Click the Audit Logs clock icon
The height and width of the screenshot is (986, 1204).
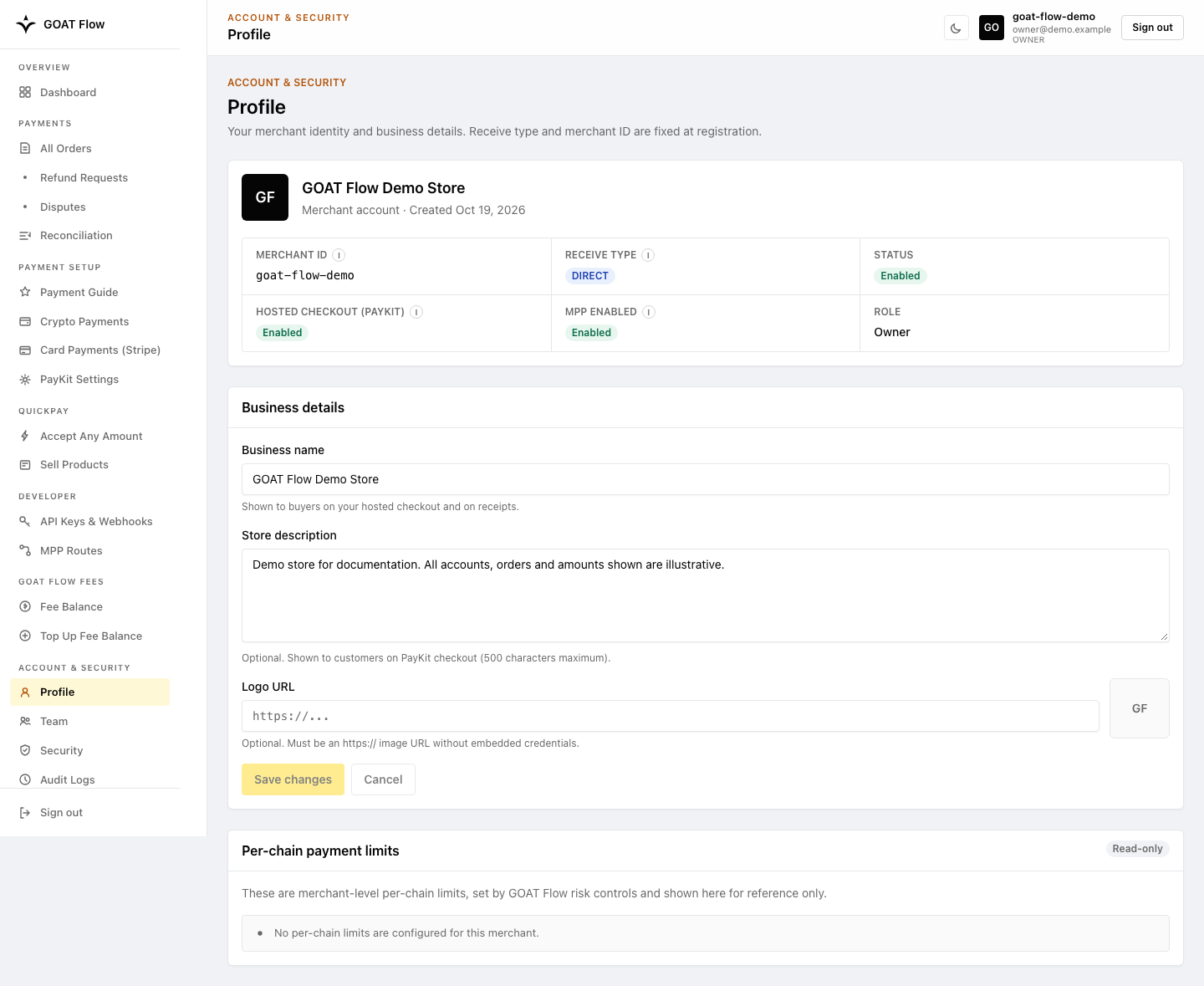pyautogui.click(x=25, y=780)
